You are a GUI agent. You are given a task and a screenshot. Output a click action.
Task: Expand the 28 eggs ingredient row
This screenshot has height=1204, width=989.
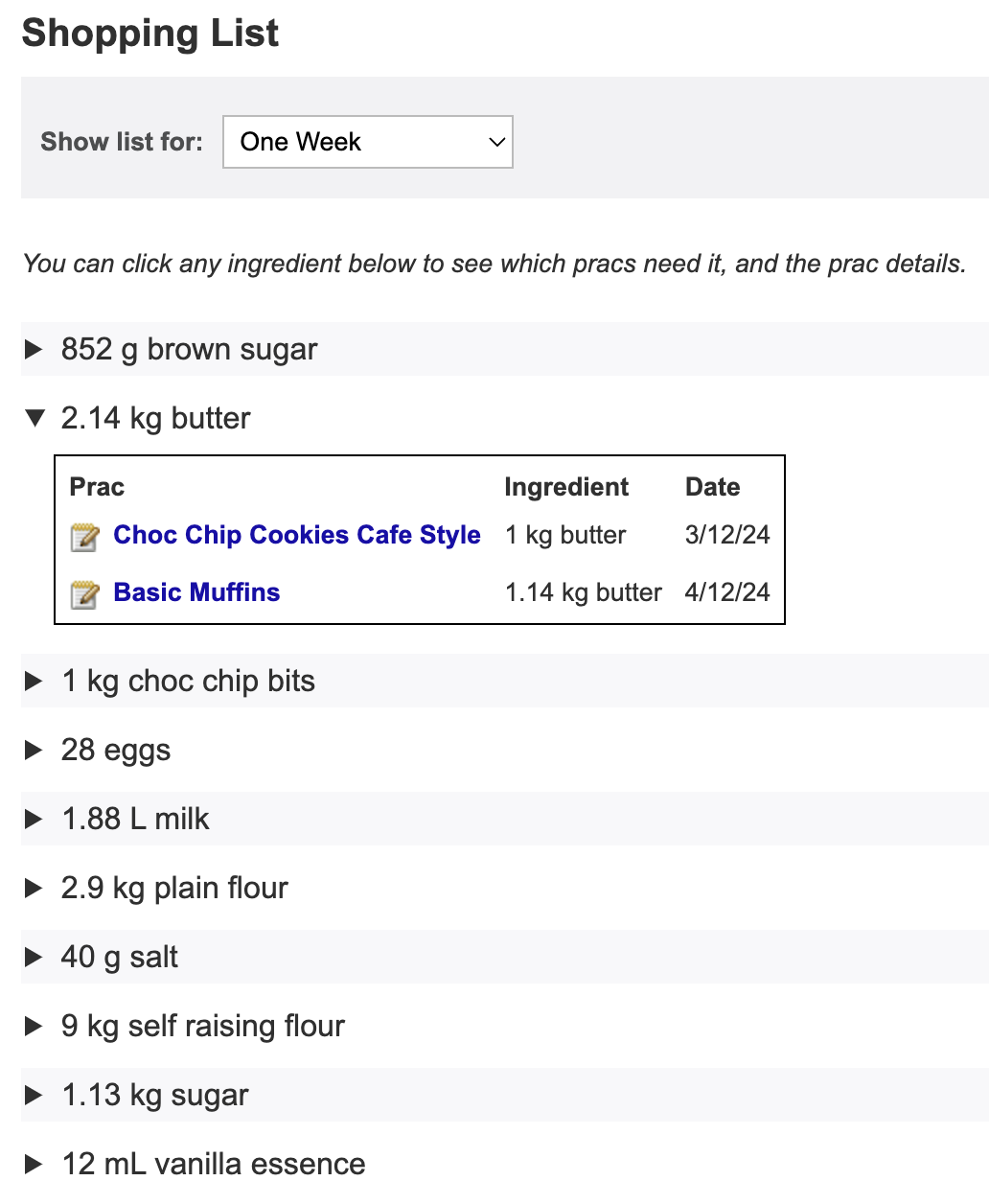click(x=505, y=750)
